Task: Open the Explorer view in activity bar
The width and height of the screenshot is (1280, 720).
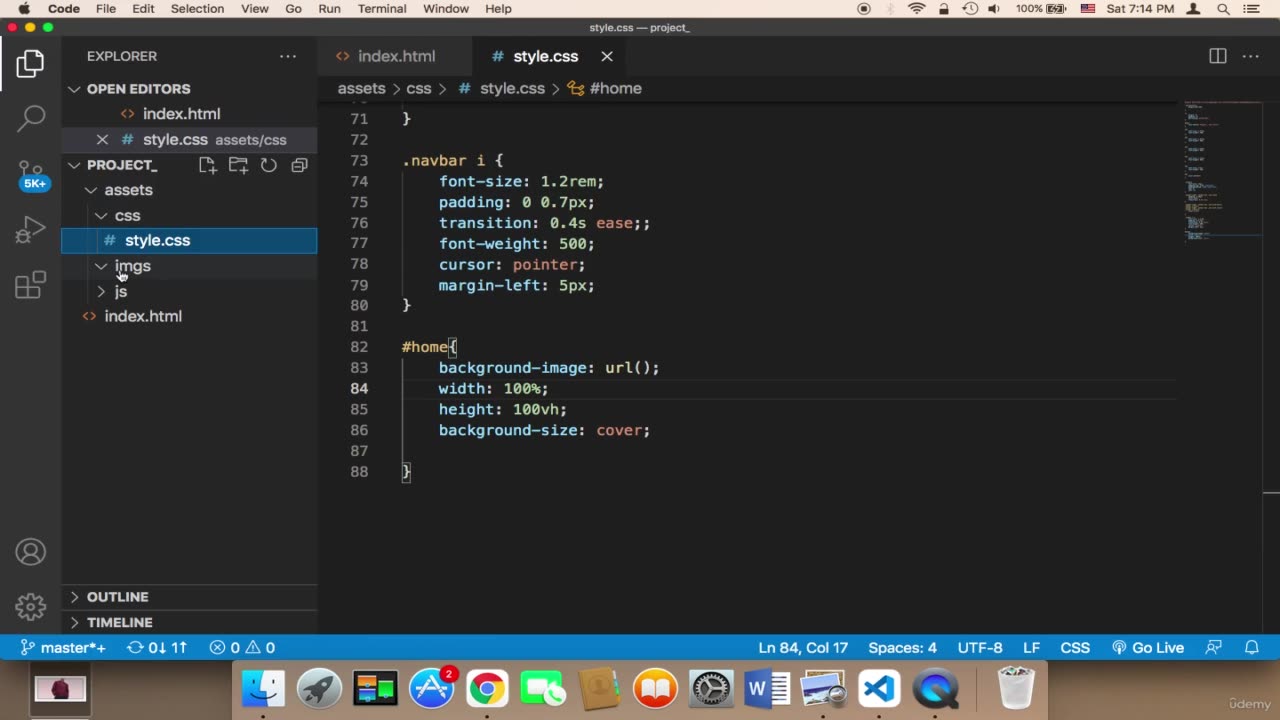Action: [x=30, y=64]
